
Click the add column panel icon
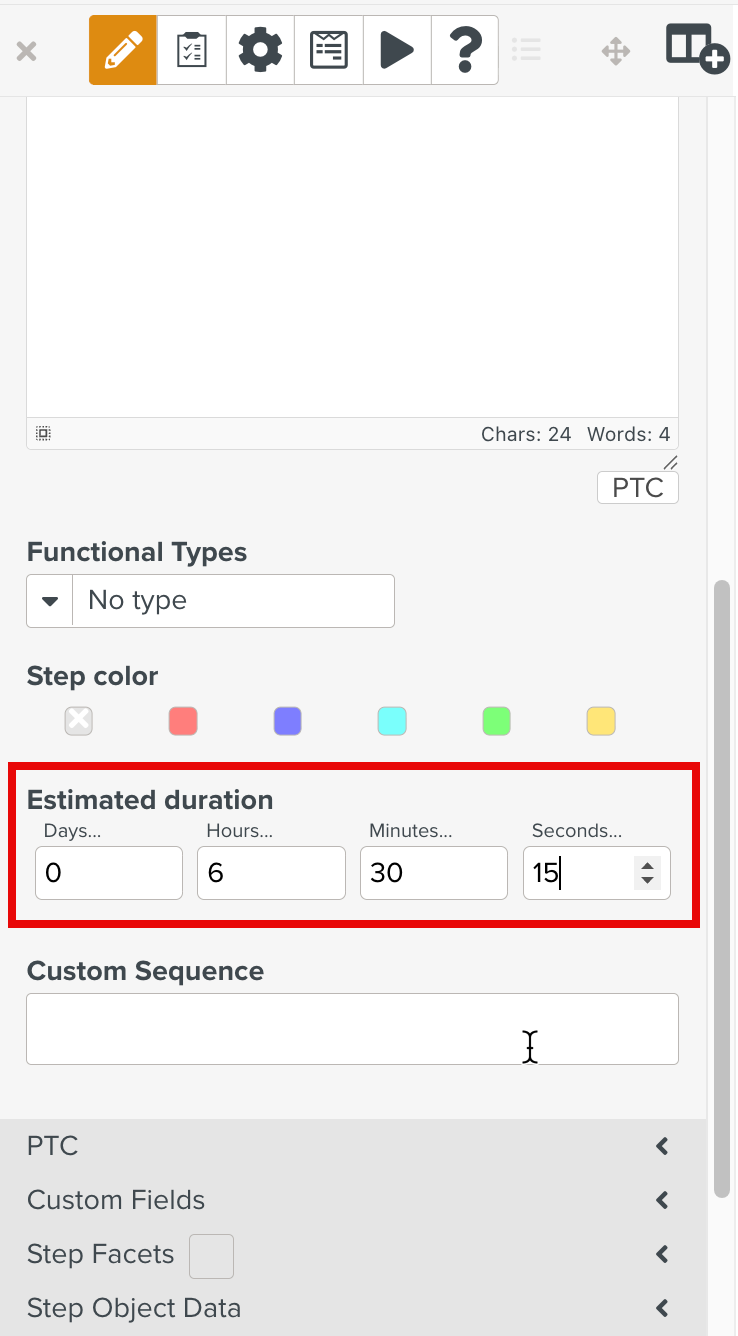pyautogui.click(x=697, y=48)
